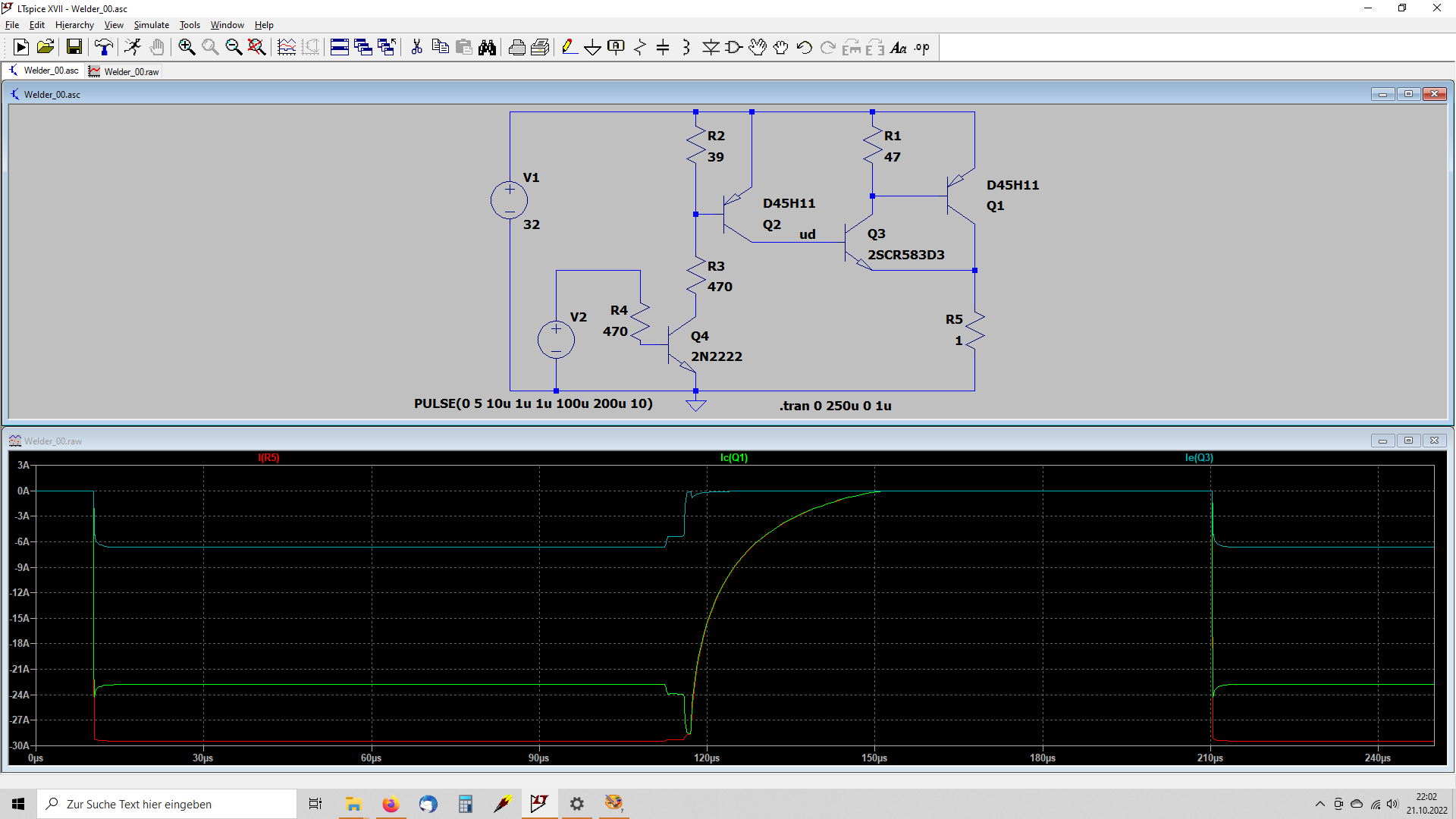
Task: Place a diode from toolbar
Action: pyautogui.click(x=711, y=48)
